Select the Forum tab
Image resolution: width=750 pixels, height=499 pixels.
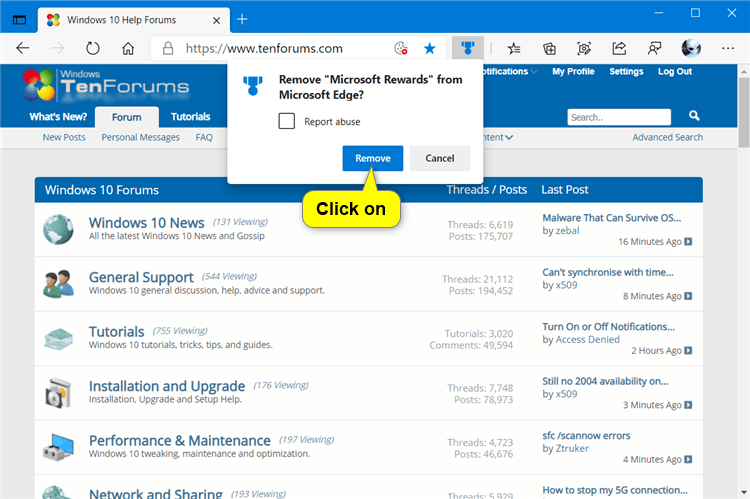click(x=127, y=117)
